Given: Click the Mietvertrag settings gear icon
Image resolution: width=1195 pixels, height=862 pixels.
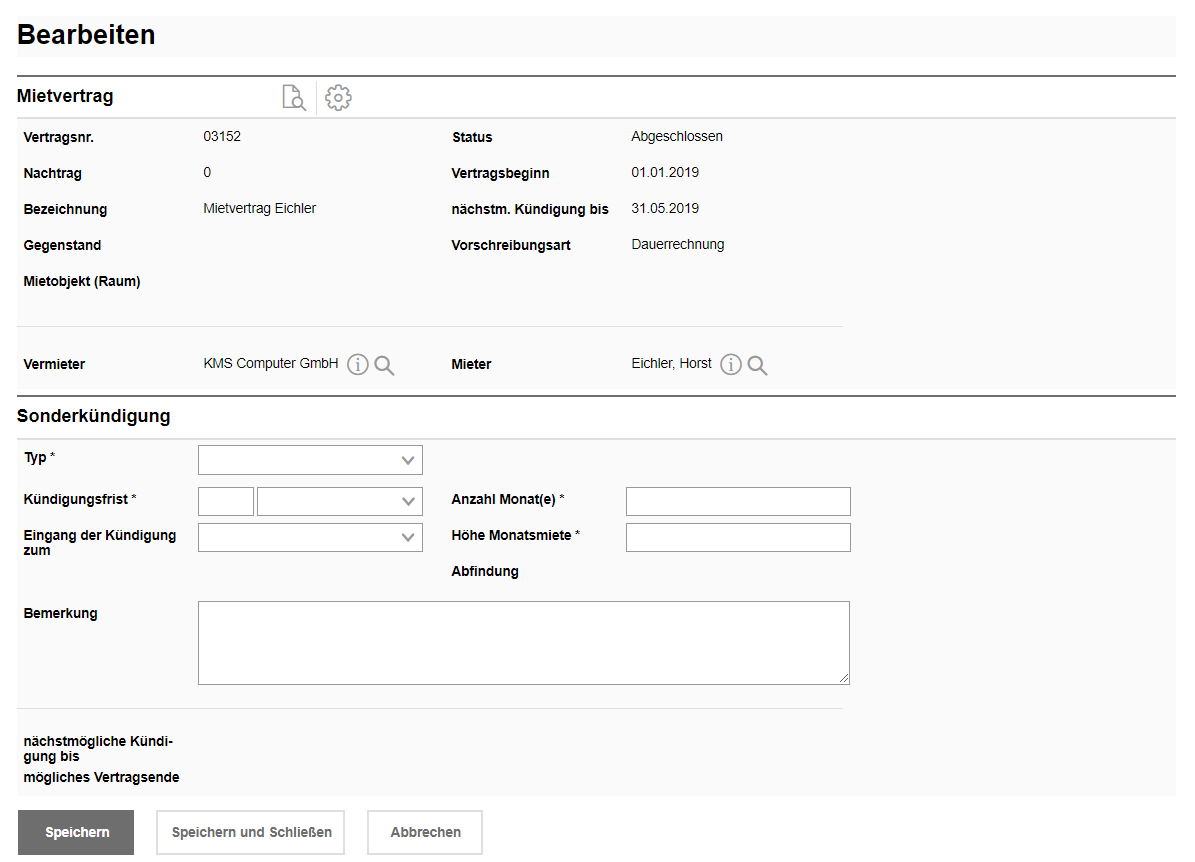Looking at the screenshot, I should pyautogui.click(x=339, y=98).
